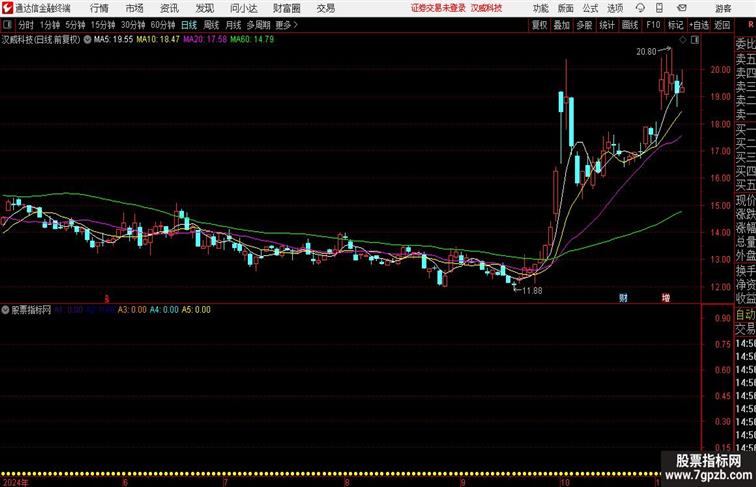
Task: Switch to 月线 monthly period
Action: click(x=233, y=25)
